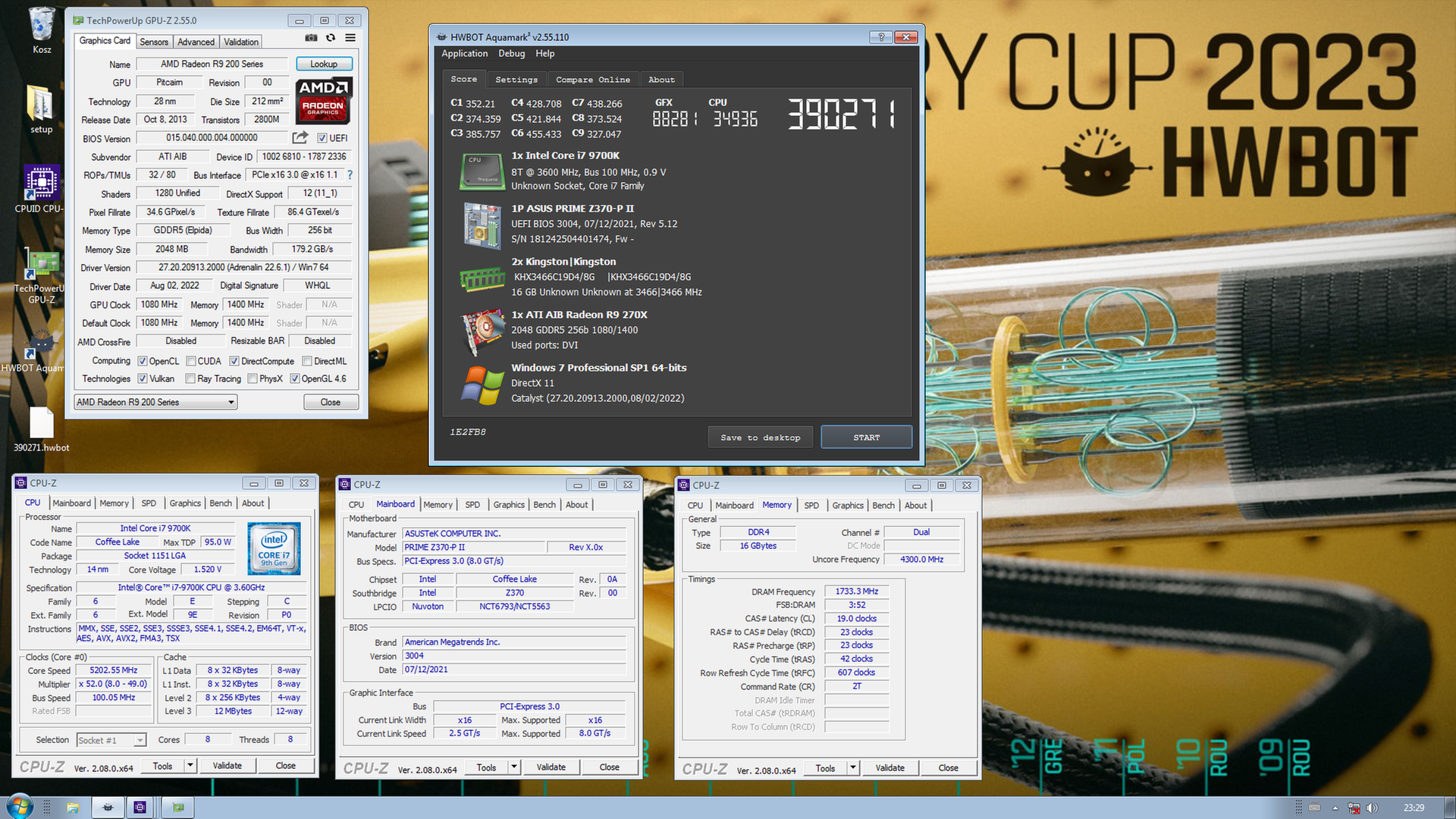Expand Tools dropdown arrow in Memory window
Viewport: 1456px width, 819px height.
[x=853, y=768]
